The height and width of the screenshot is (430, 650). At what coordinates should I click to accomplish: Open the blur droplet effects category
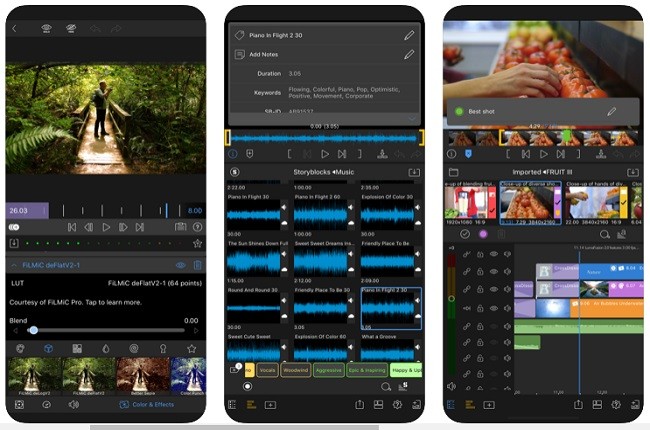pos(106,348)
